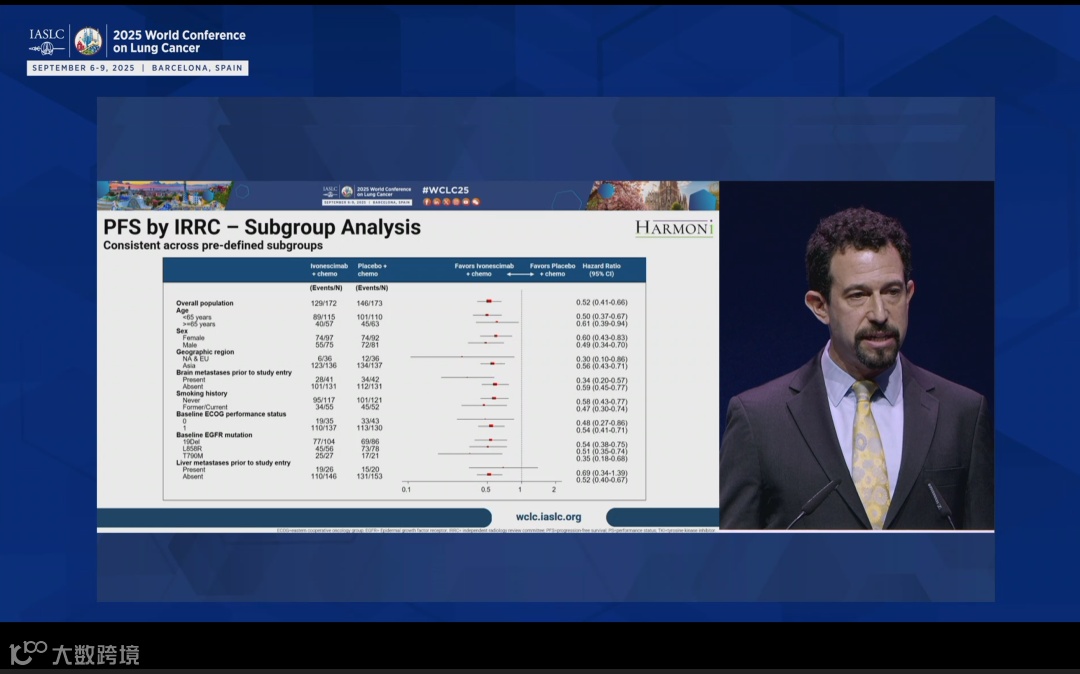This screenshot has height=674, width=1080.
Task: Click the 'L858R' mutation row label
Action: [192, 449]
